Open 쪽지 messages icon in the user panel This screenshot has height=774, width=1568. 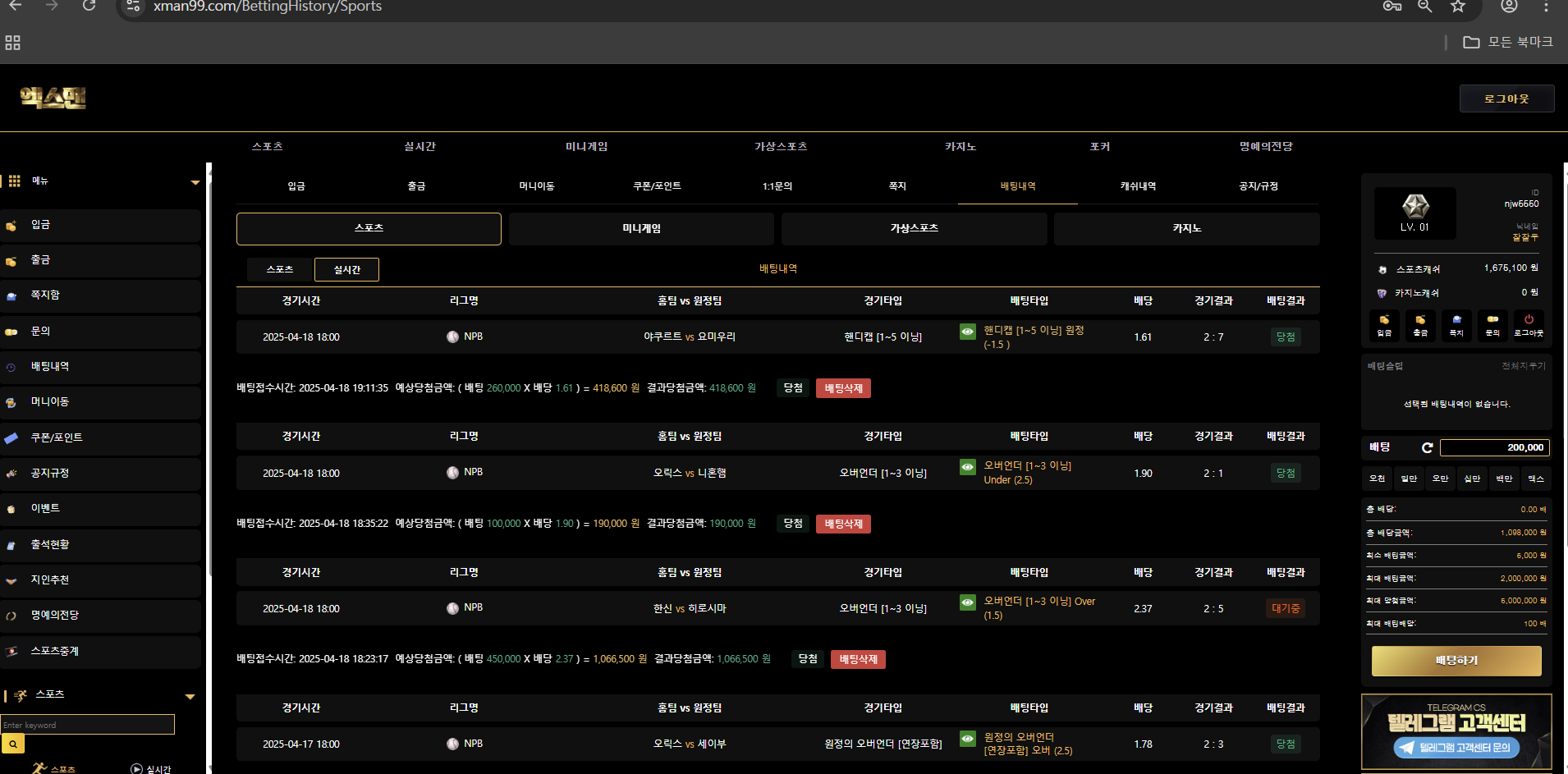pos(1456,324)
